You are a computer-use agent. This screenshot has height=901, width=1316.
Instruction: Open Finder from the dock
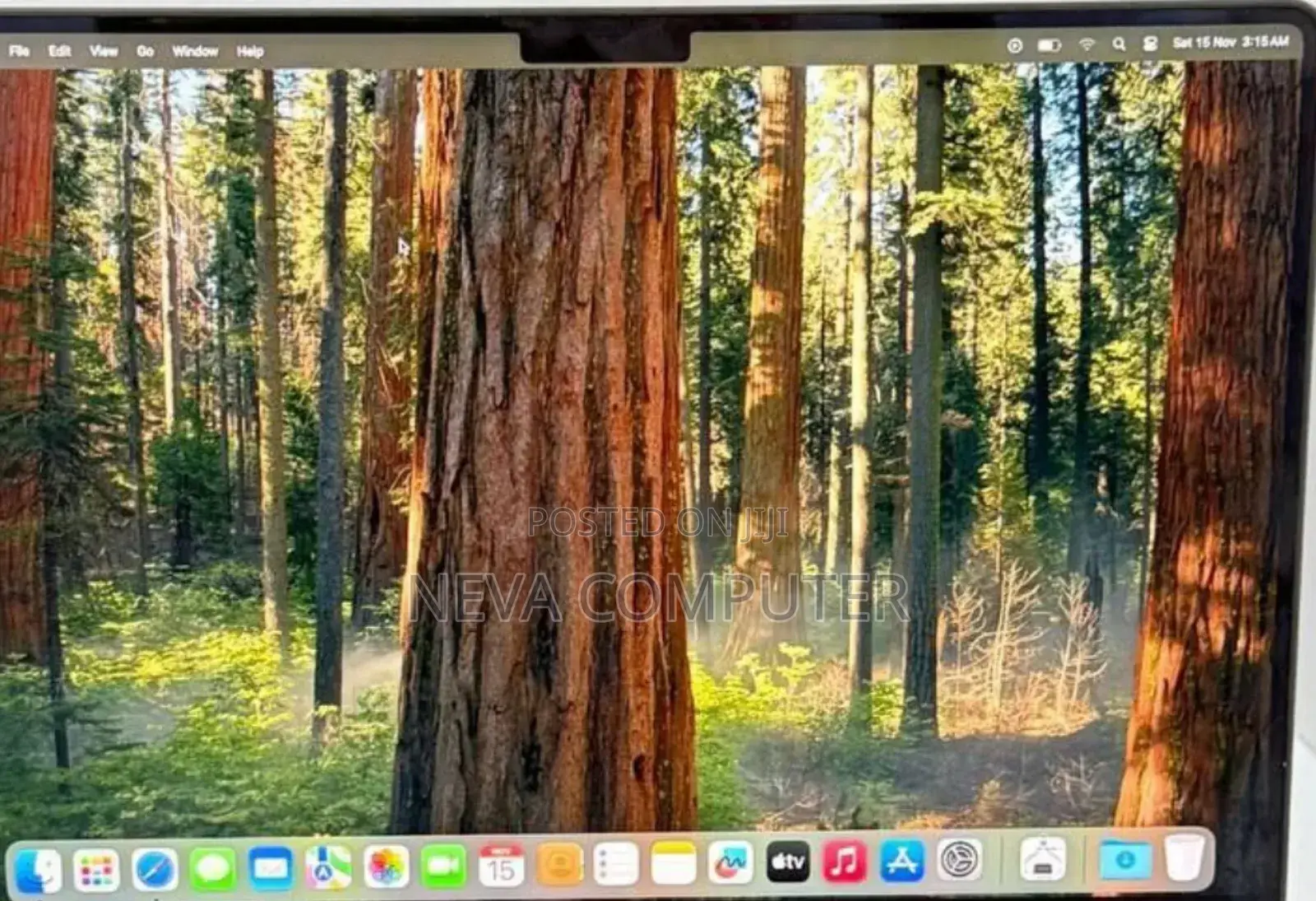pos(38,869)
